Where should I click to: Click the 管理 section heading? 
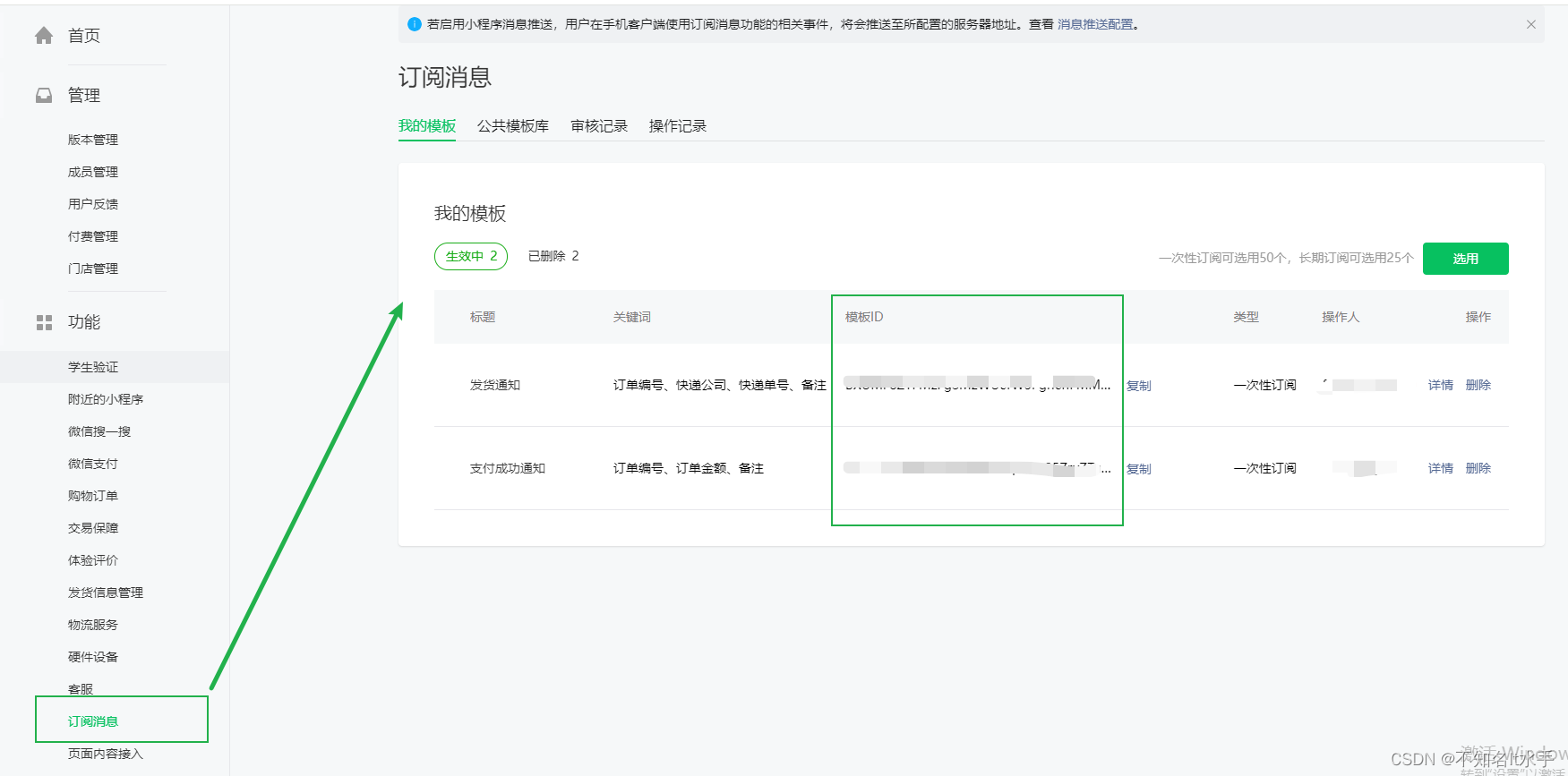(84, 96)
